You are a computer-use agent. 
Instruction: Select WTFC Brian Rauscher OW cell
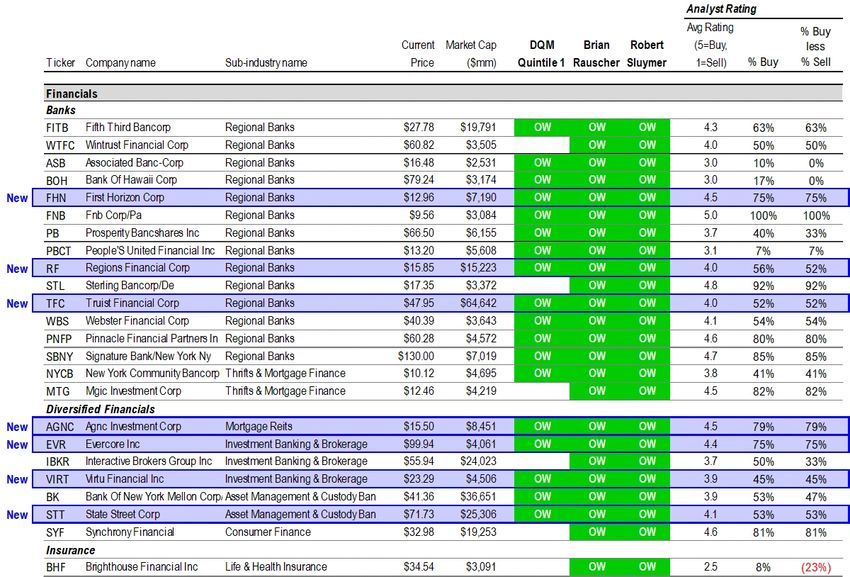(x=597, y=145)
